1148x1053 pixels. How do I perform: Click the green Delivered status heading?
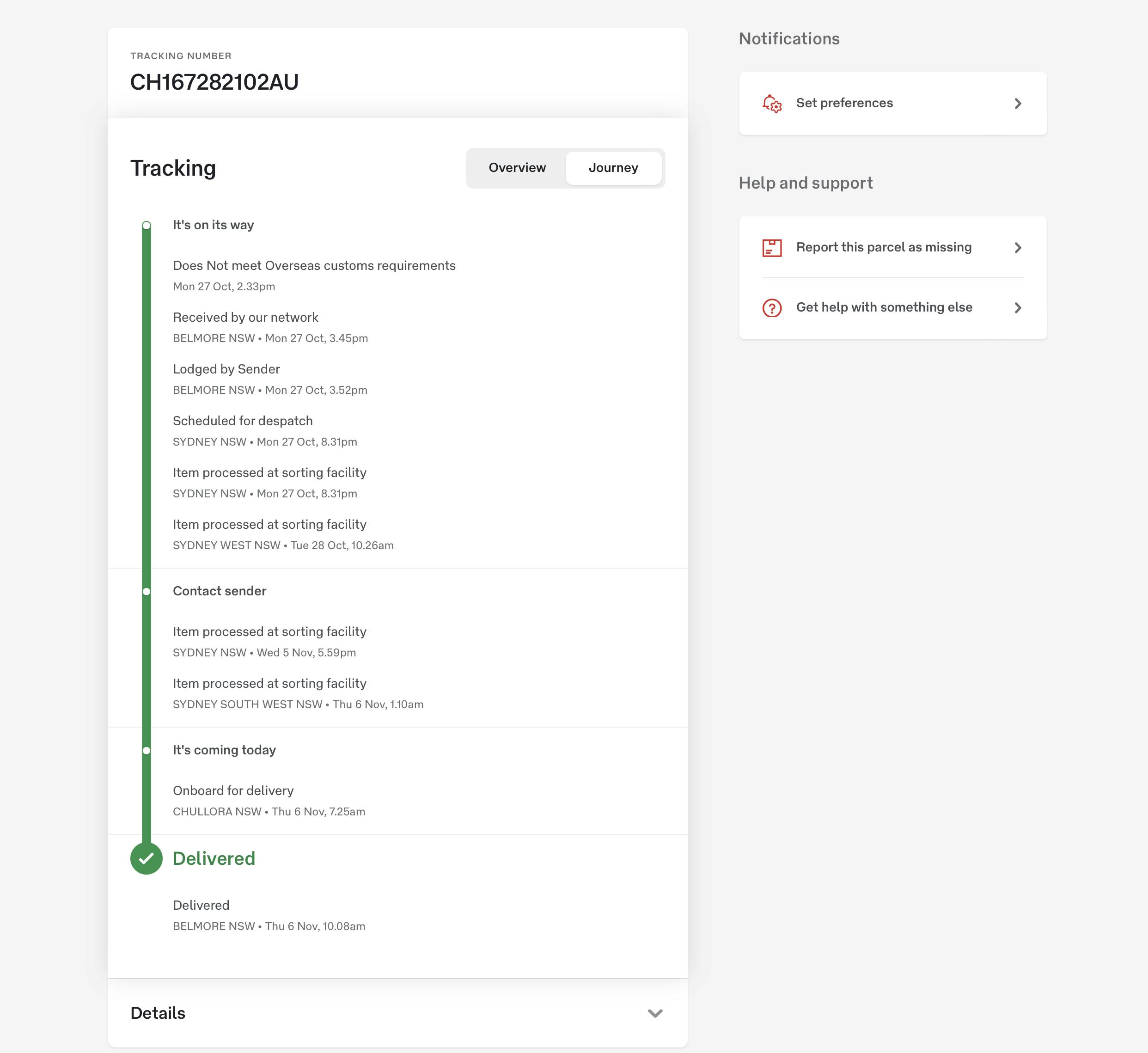point(214,858)
